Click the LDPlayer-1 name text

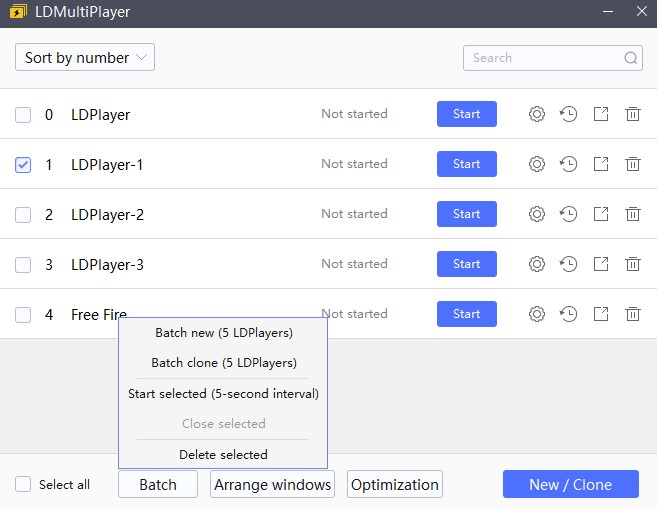[x=107, y=165]
